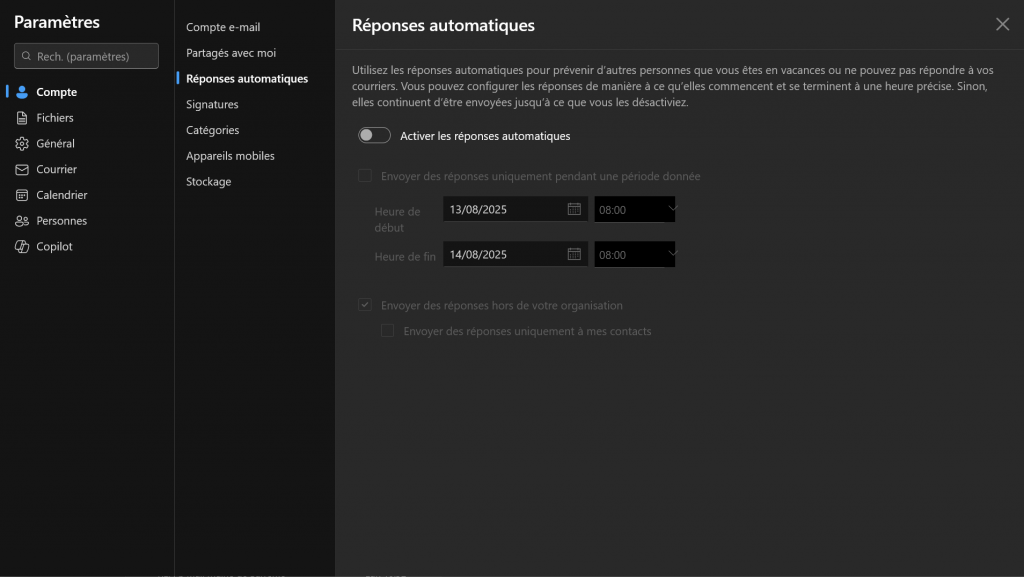Click the Calendrier icon in sidebar
This screenshot has width=1024, height=577.
(x=22, y=195)
